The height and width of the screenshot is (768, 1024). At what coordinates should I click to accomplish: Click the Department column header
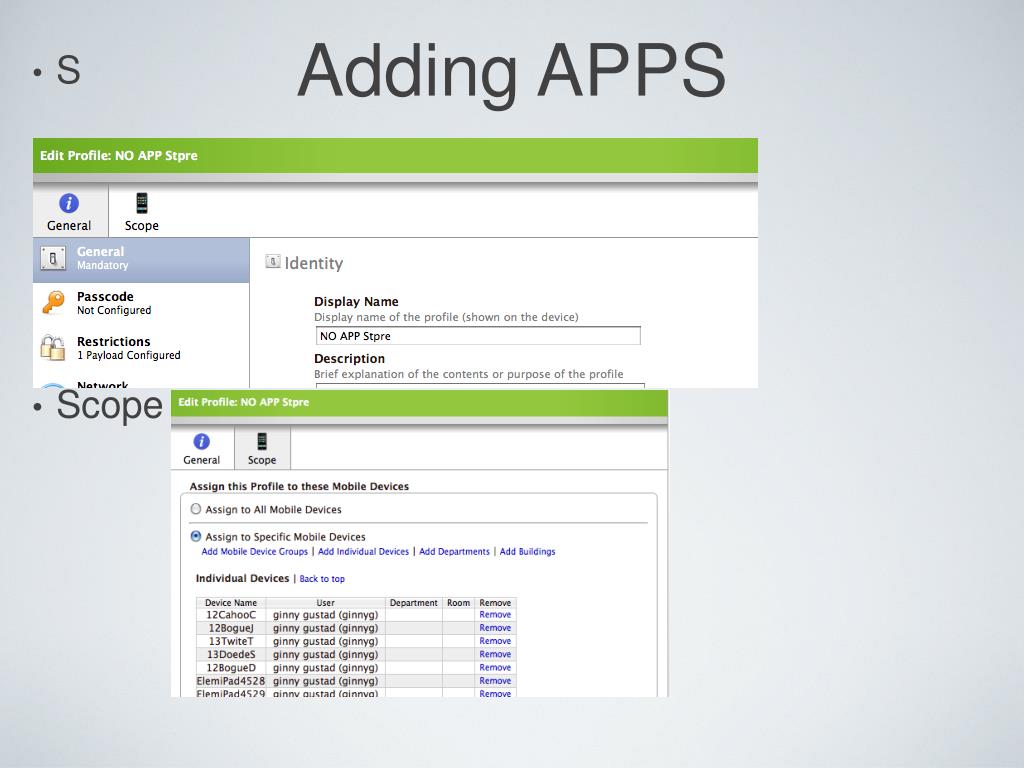coord(413,603)
